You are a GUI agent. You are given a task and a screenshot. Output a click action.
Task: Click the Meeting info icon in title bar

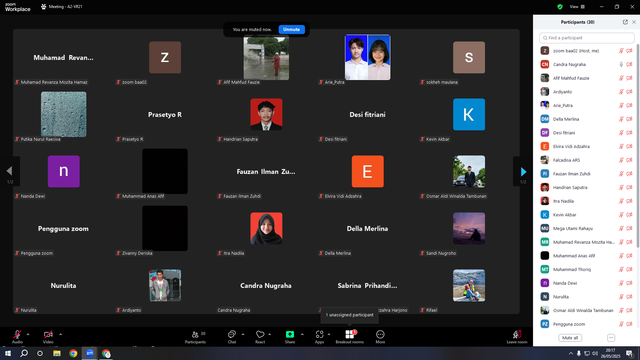click(44, 7)
